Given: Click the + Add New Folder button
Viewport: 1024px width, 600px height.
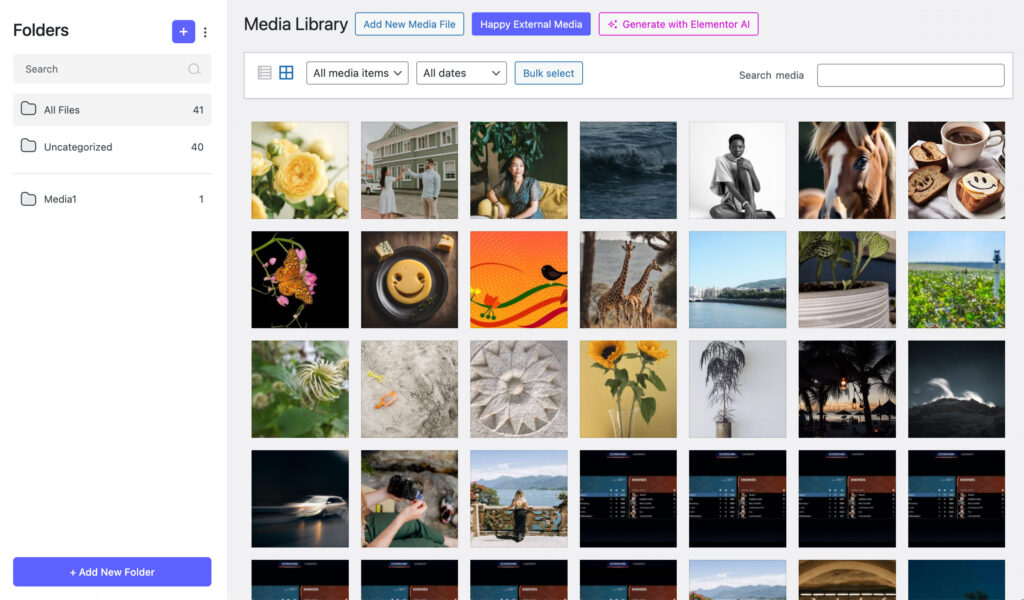Looking at the screenshot, I should [x=112, y=572].
